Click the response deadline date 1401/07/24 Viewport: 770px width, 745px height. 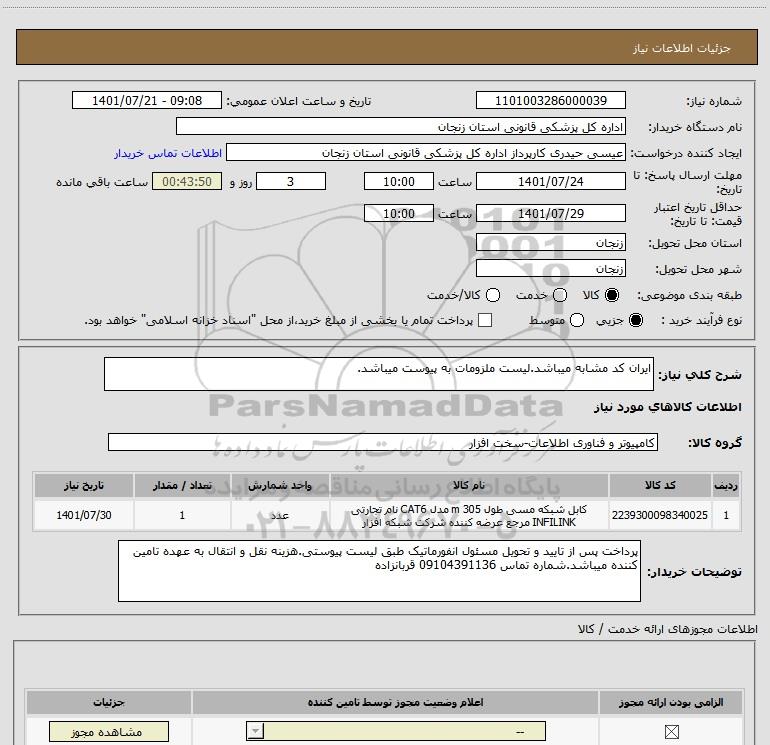(550, 181)
